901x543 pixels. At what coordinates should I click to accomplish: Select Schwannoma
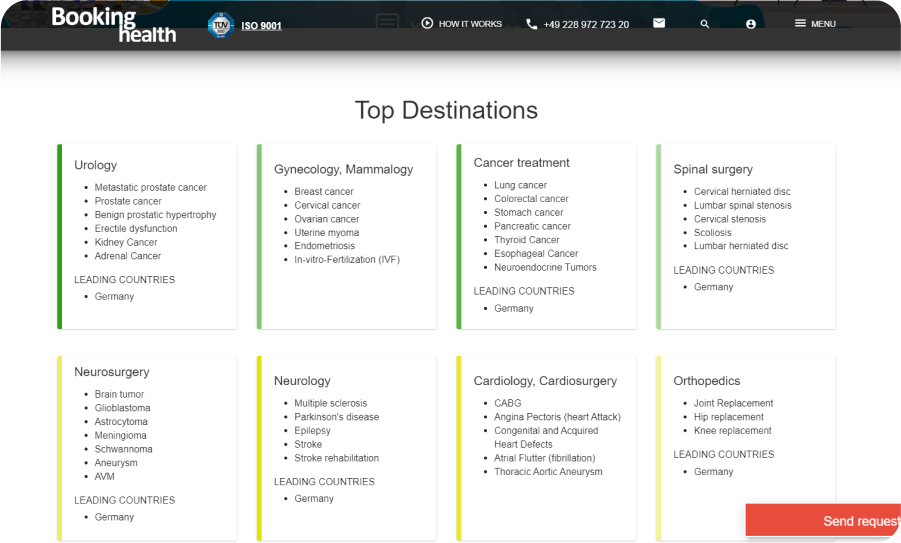[x=124, y=449]
